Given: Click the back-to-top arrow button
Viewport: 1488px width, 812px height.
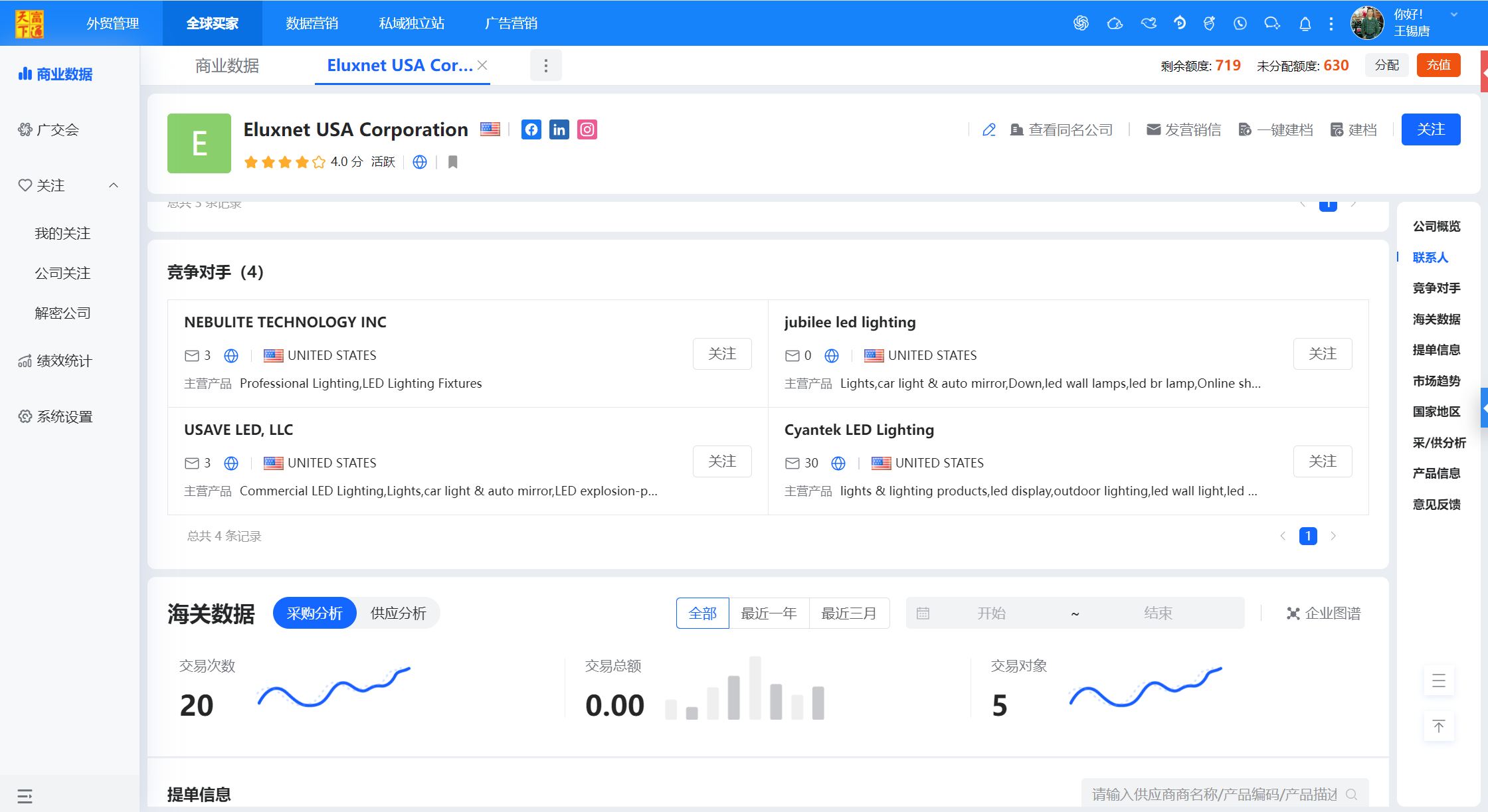Looking at the screenshot, I should 1439,726.
